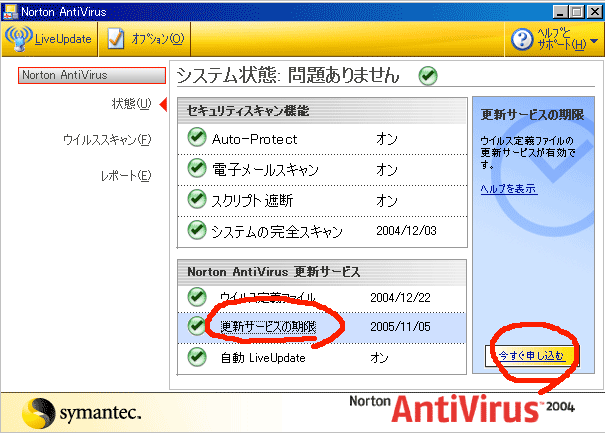The image size is (605, 433).
Task: Click the Norton AntiVirus 2004 logo
Action: click(x=462, y=408)
